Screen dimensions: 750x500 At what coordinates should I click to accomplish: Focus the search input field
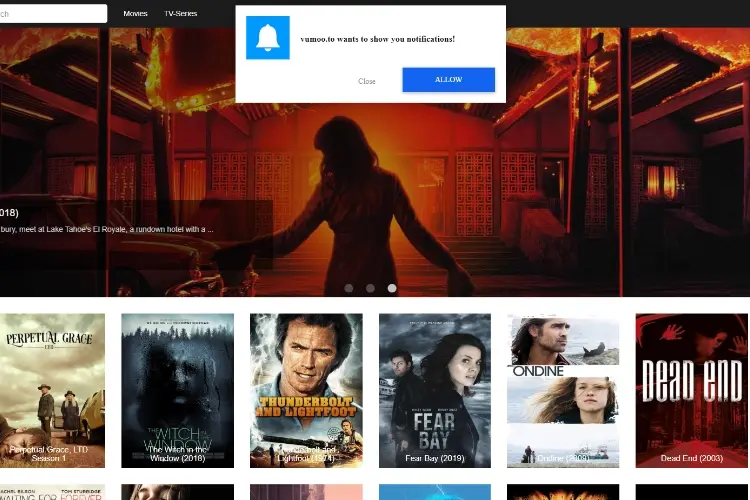click(53, 13)
